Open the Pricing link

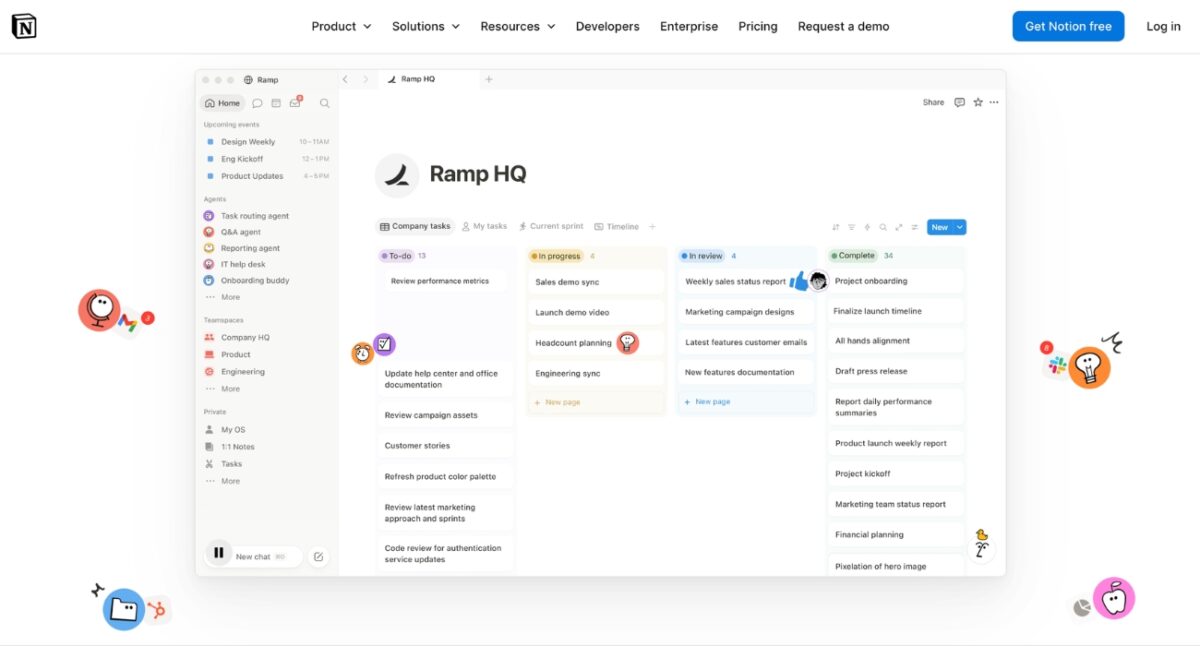[x=758, y=26]
